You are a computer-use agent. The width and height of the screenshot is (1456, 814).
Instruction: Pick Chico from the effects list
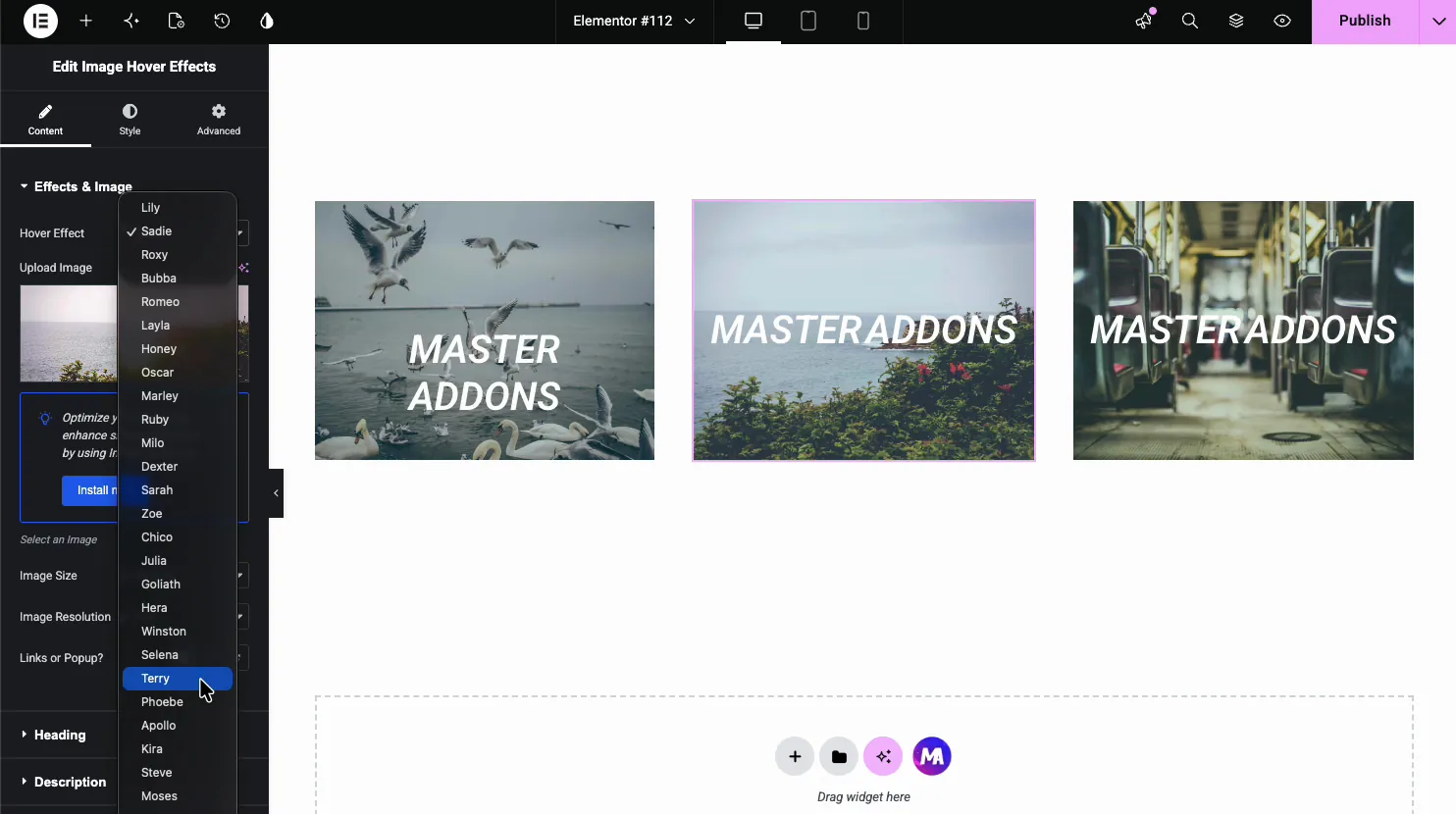click(x=178, y=537)
